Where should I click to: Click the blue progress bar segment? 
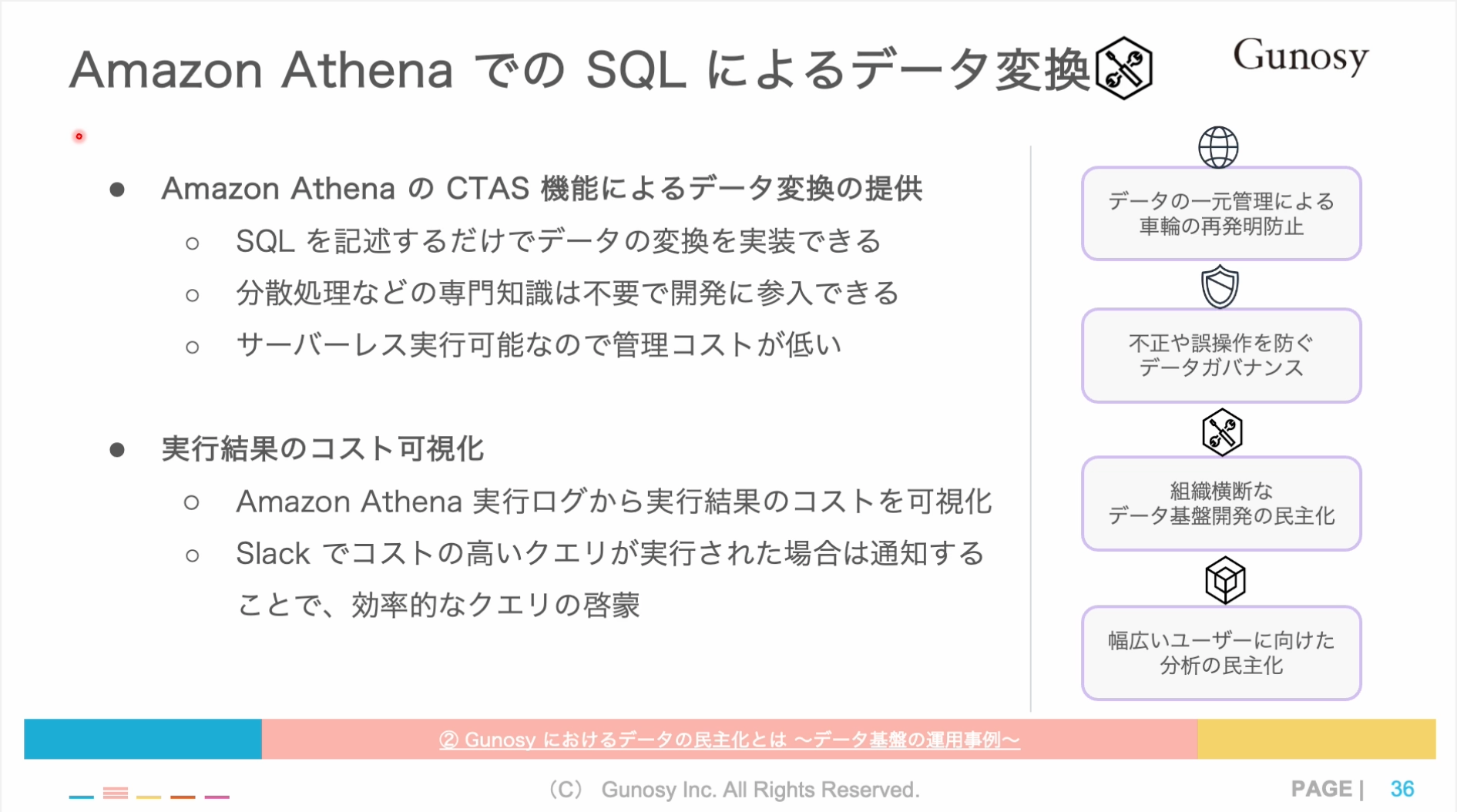143,739
